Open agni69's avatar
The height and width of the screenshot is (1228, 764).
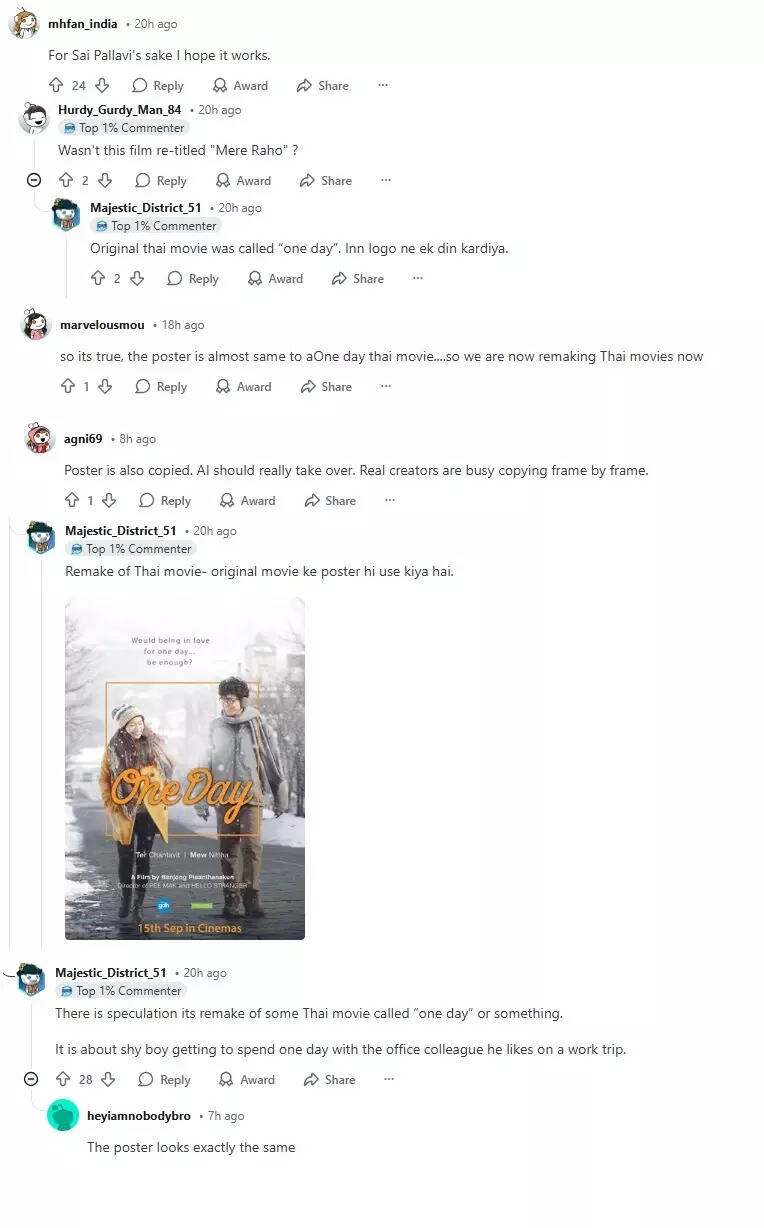point(40,438)
